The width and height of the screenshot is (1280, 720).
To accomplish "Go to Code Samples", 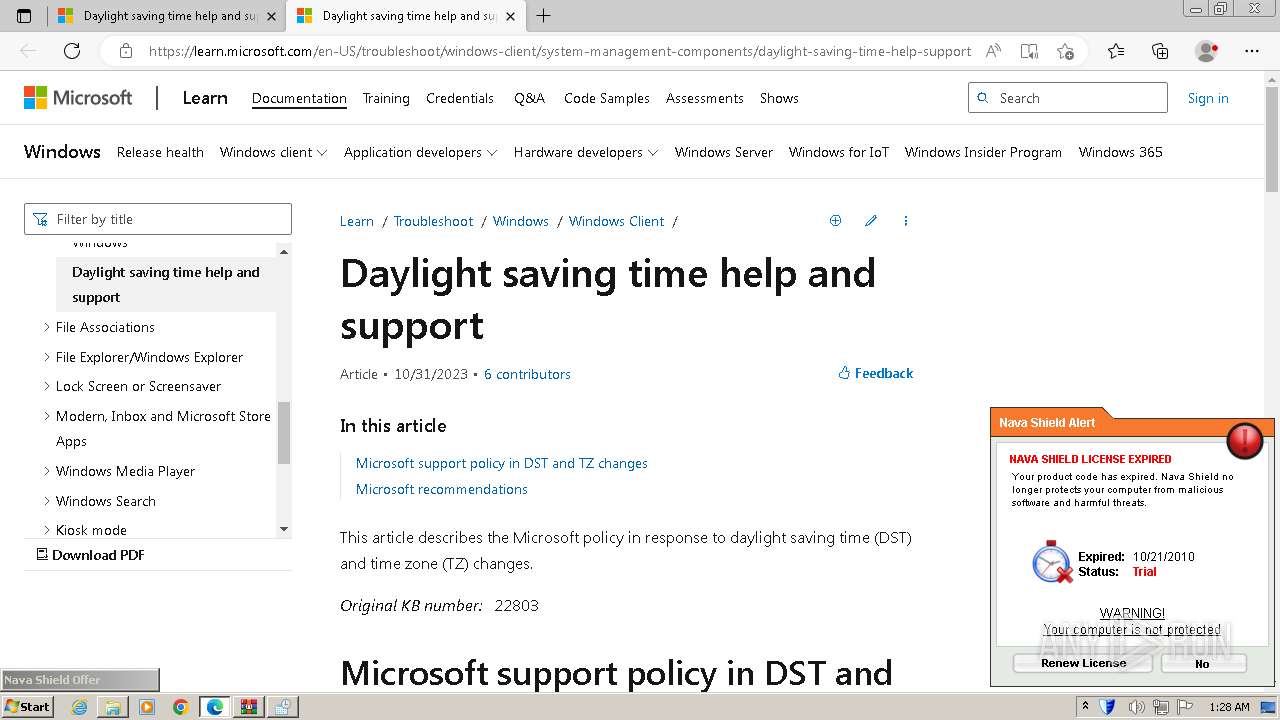I will point(607,98).
